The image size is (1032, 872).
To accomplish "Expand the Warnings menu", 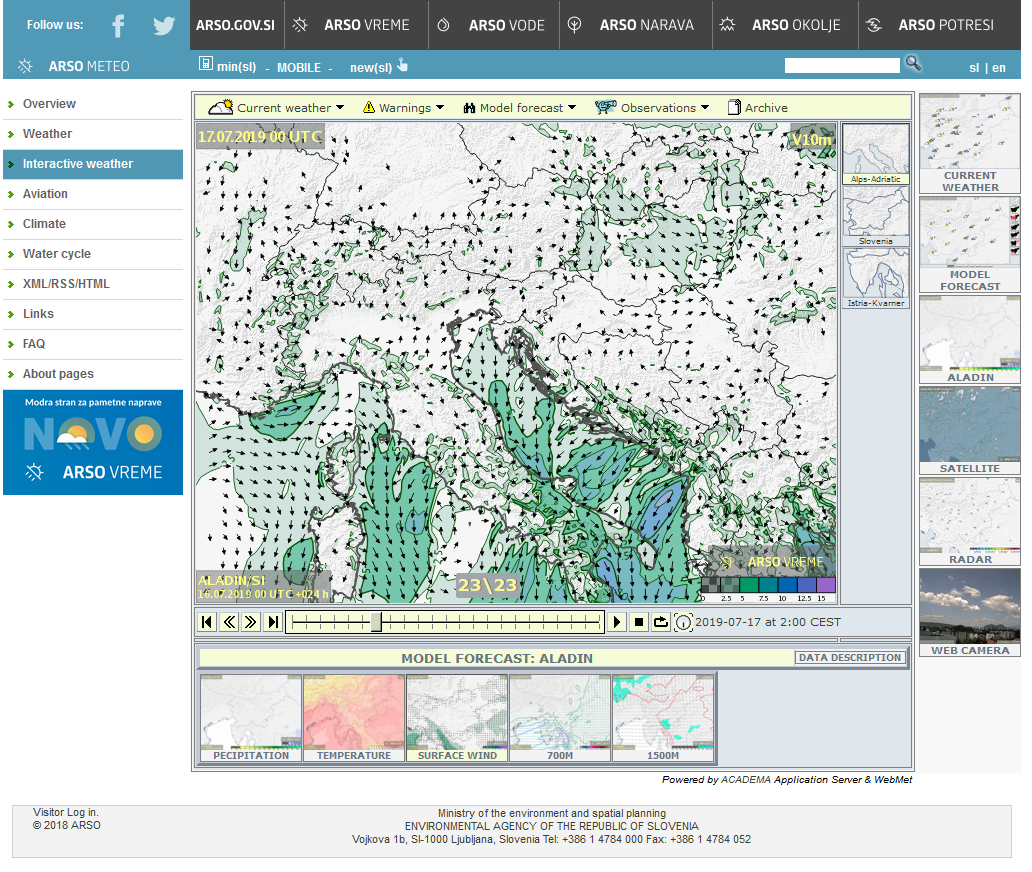I will point(403,107).
